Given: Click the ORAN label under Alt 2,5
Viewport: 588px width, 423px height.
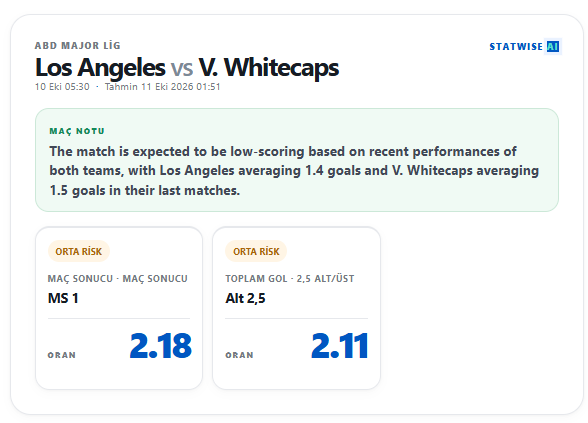Looking at the screenshot, I should 239,355.
